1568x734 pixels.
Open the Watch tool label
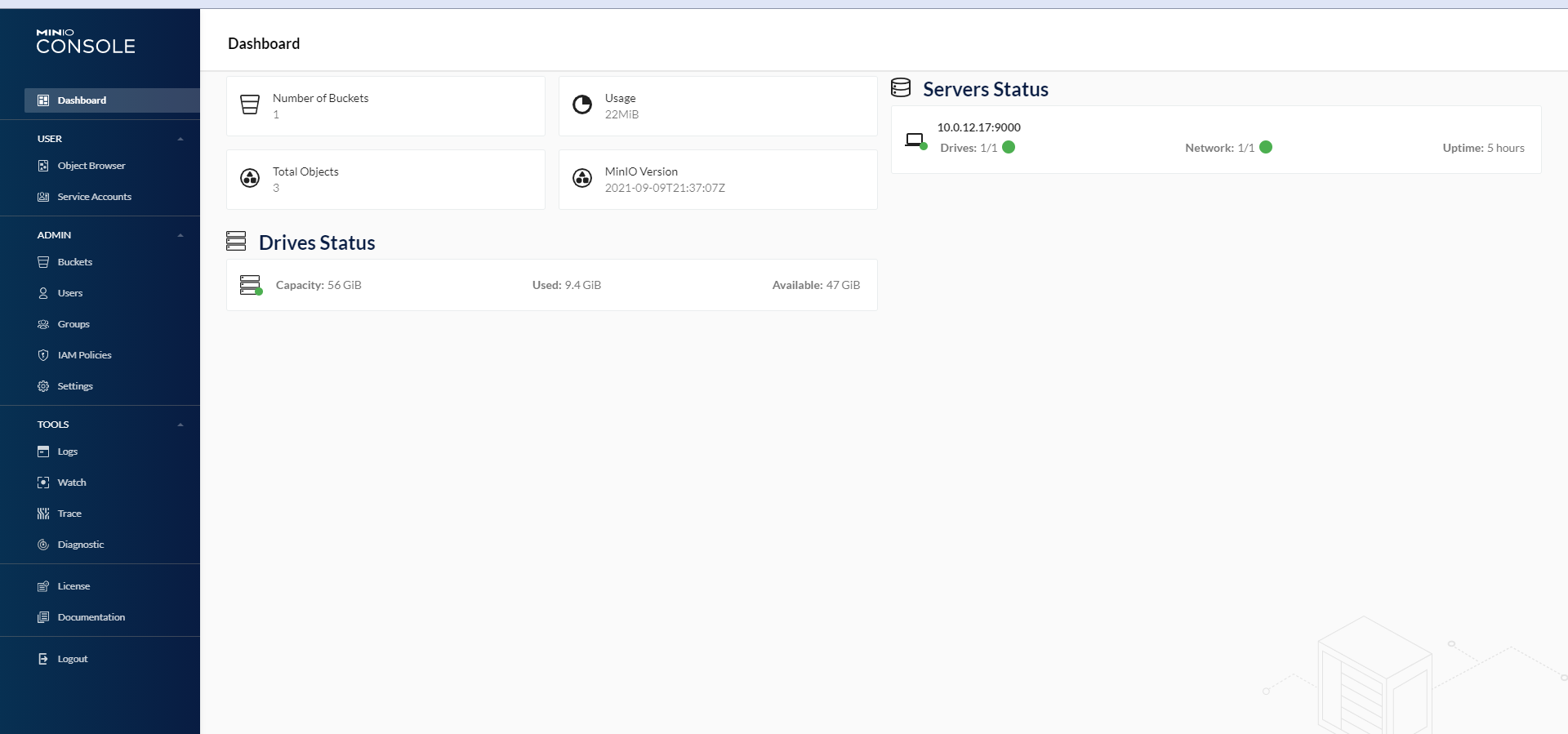72,483
